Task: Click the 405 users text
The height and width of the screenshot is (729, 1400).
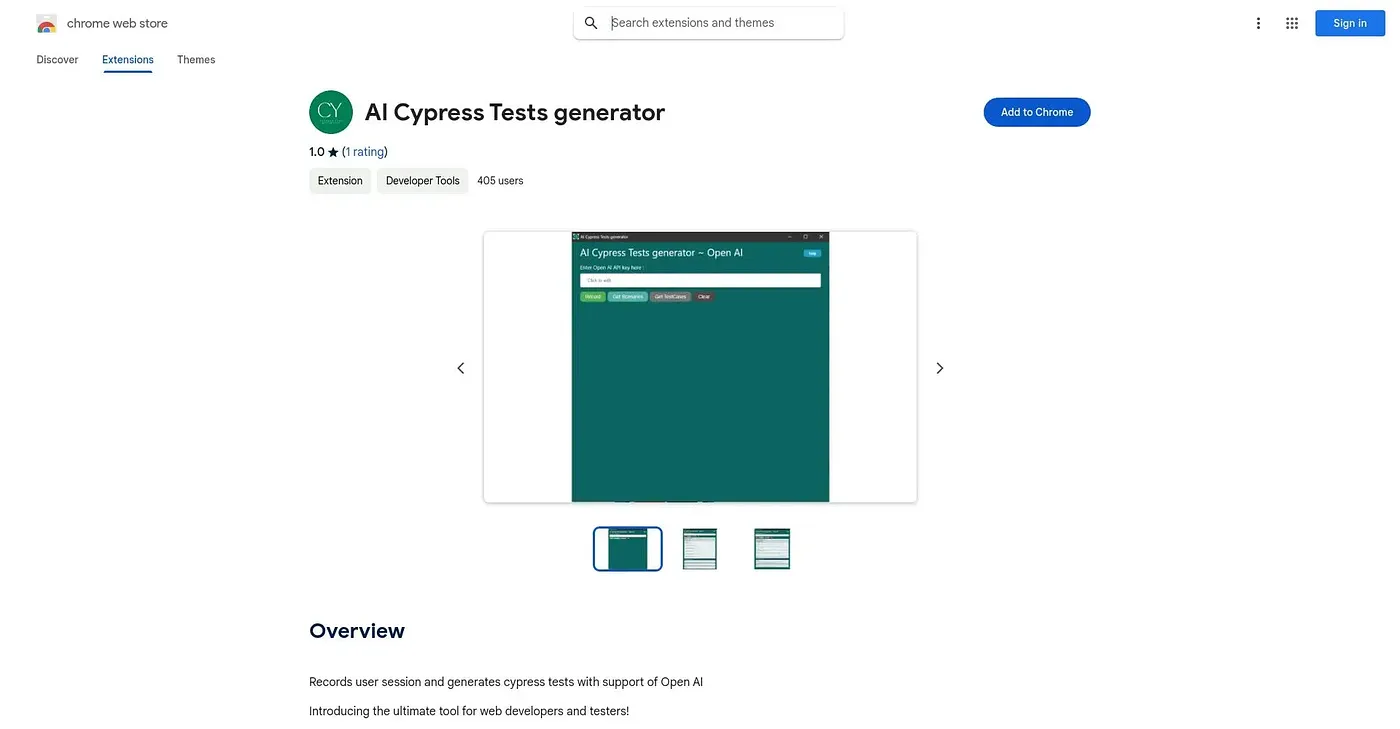Action: [x=500, y=181]
